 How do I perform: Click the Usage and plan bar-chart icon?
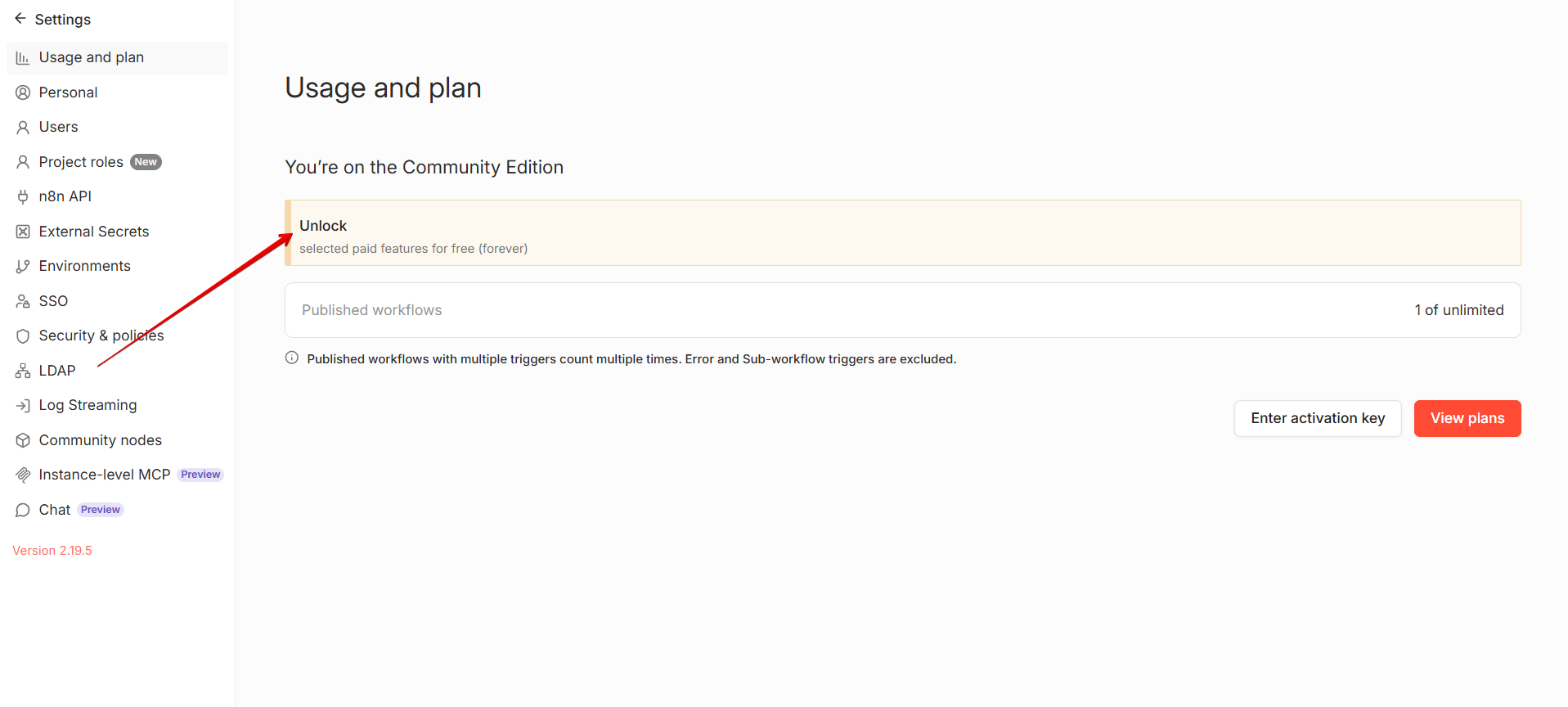(x=23, y=58)
